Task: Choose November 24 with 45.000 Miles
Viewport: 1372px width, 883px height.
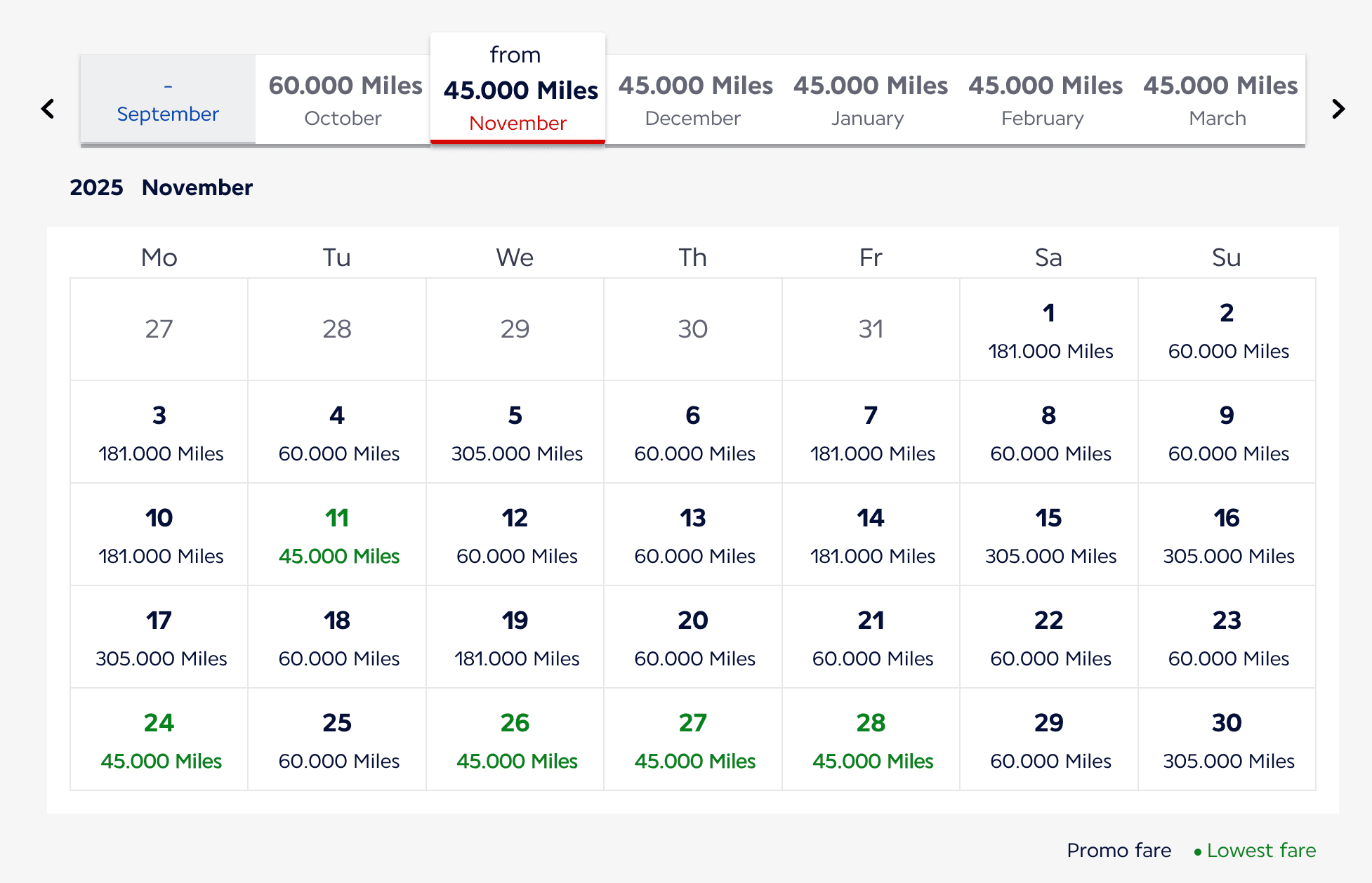Action: [x=159, y=739]
